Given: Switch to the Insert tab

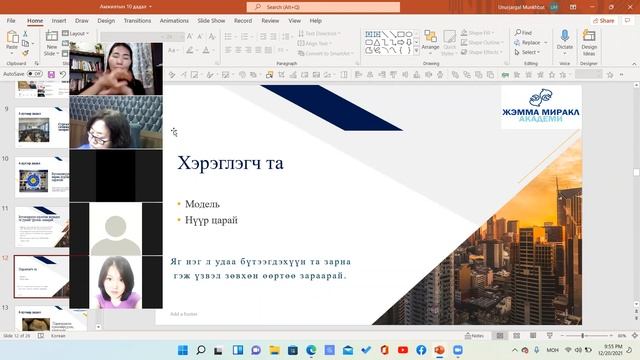Looking at the screenshot, I should 59,20.
